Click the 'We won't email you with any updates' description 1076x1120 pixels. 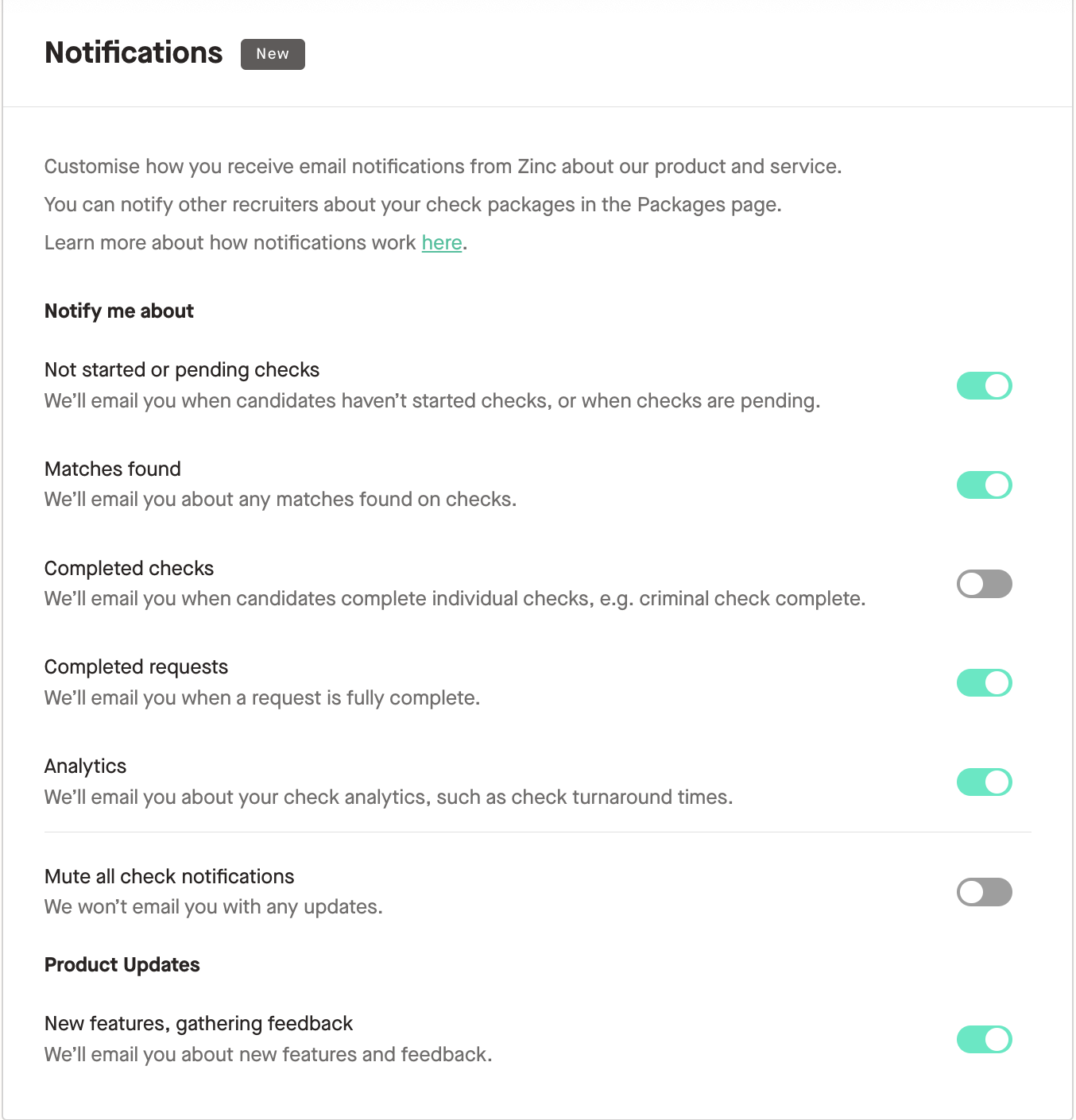(x=214, y=907)
